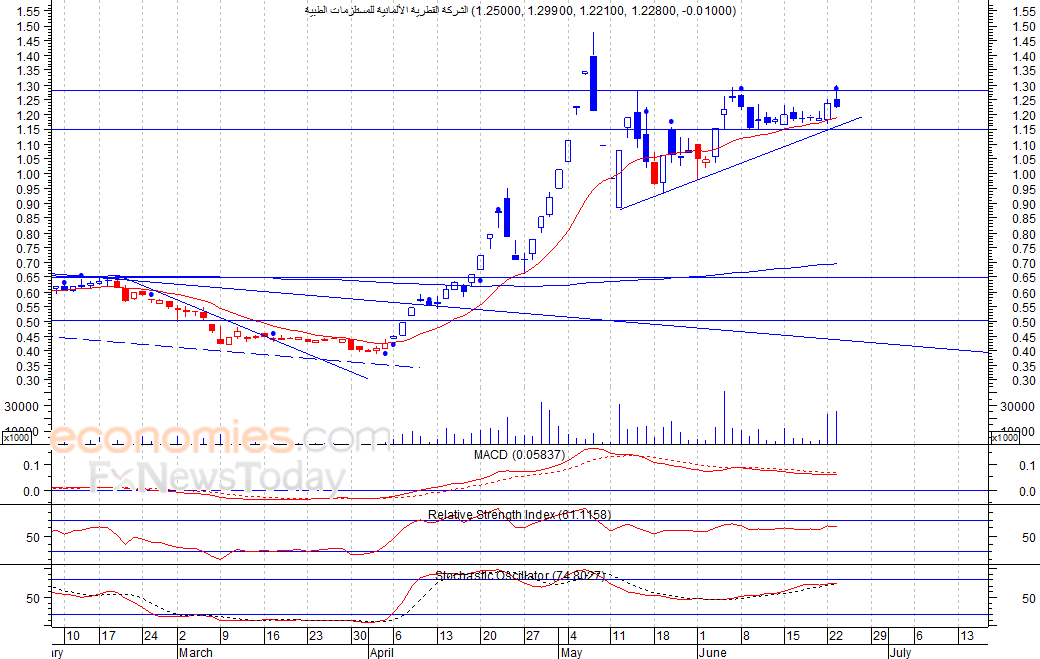Click the Stochastic Oscillator (74.8027) label
The height and width of the screenshot is (659, 1040).
click(x=521, y=575)
